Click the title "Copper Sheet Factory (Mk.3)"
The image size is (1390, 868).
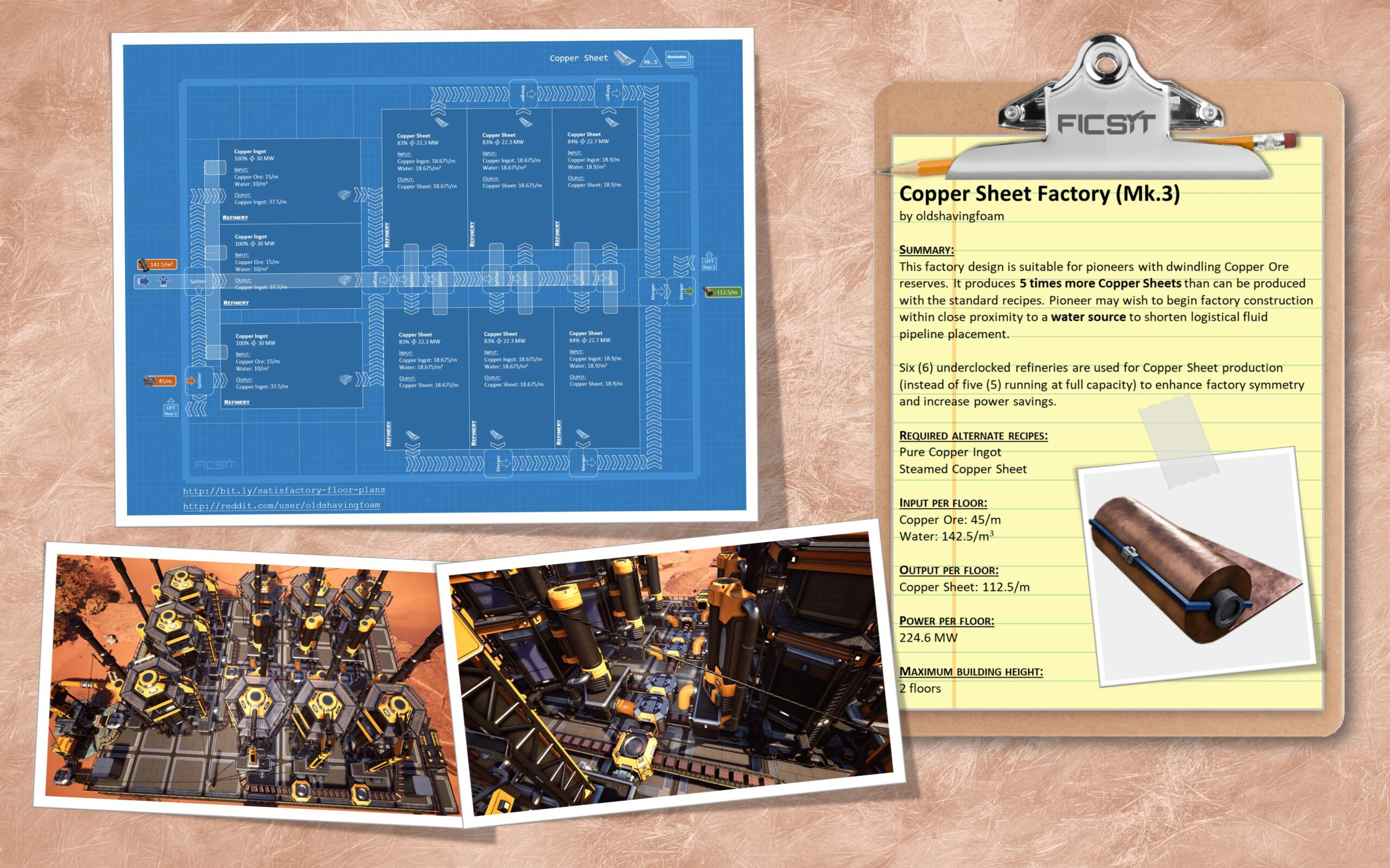tap(1039, 194)
